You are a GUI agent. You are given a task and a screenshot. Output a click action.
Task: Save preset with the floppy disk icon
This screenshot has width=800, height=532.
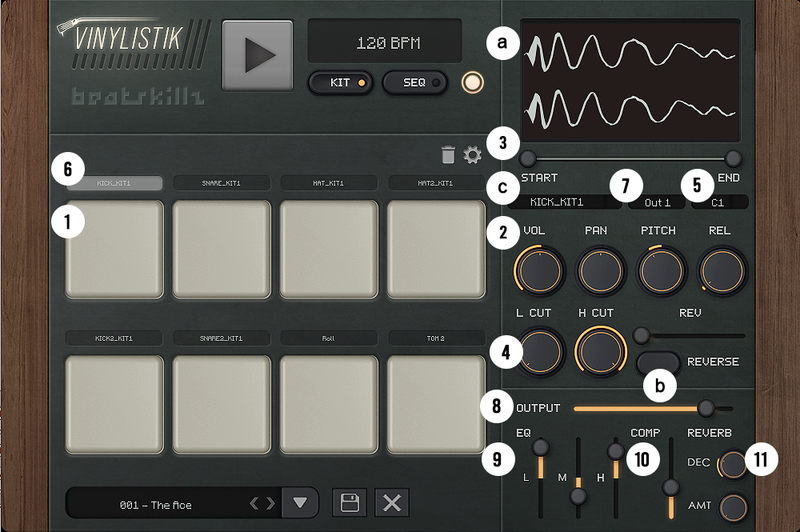(x=350, y=502)
